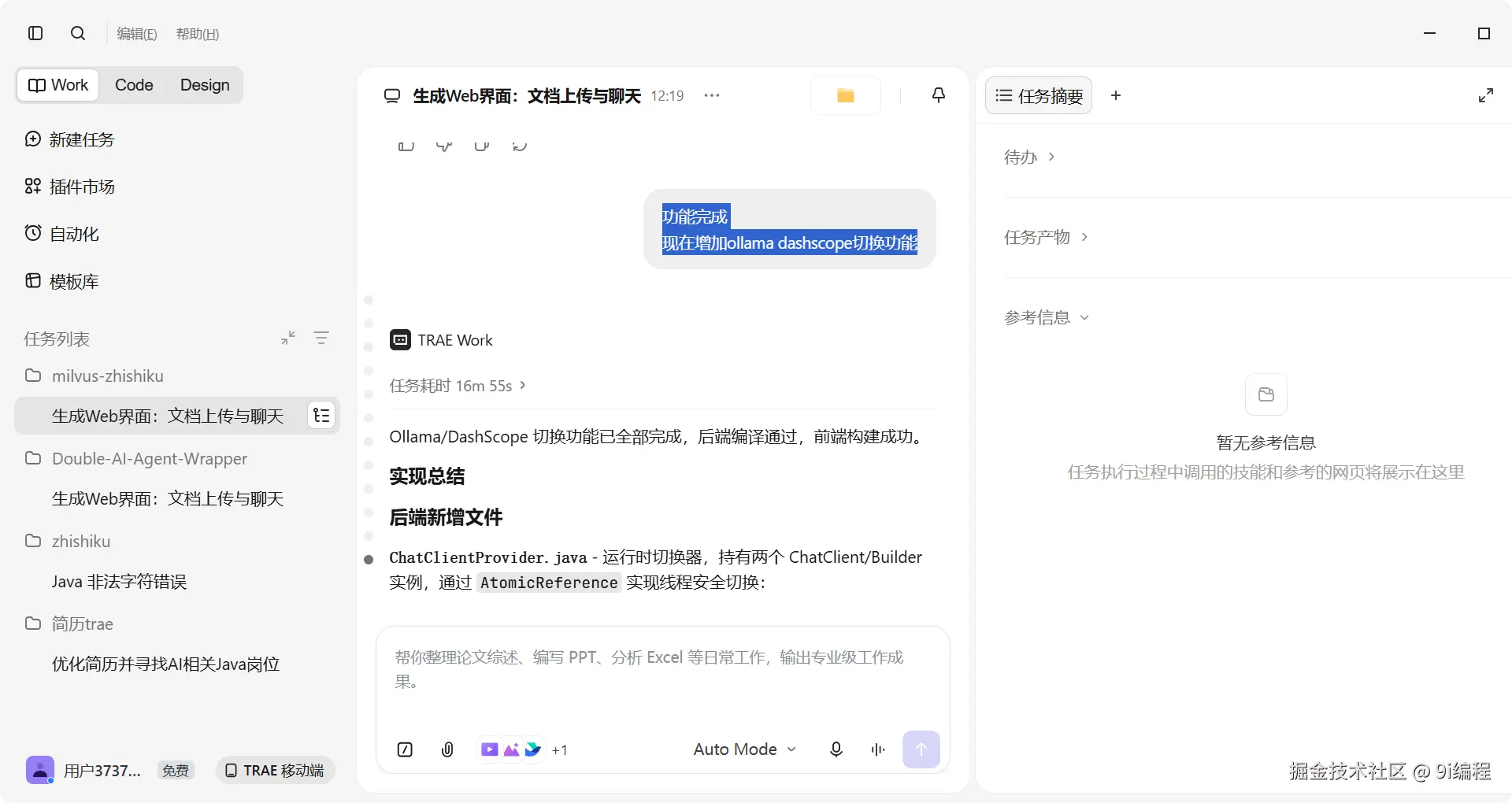
Task: Click the 模板库 template icon
Action: click(x=33, y=281)
